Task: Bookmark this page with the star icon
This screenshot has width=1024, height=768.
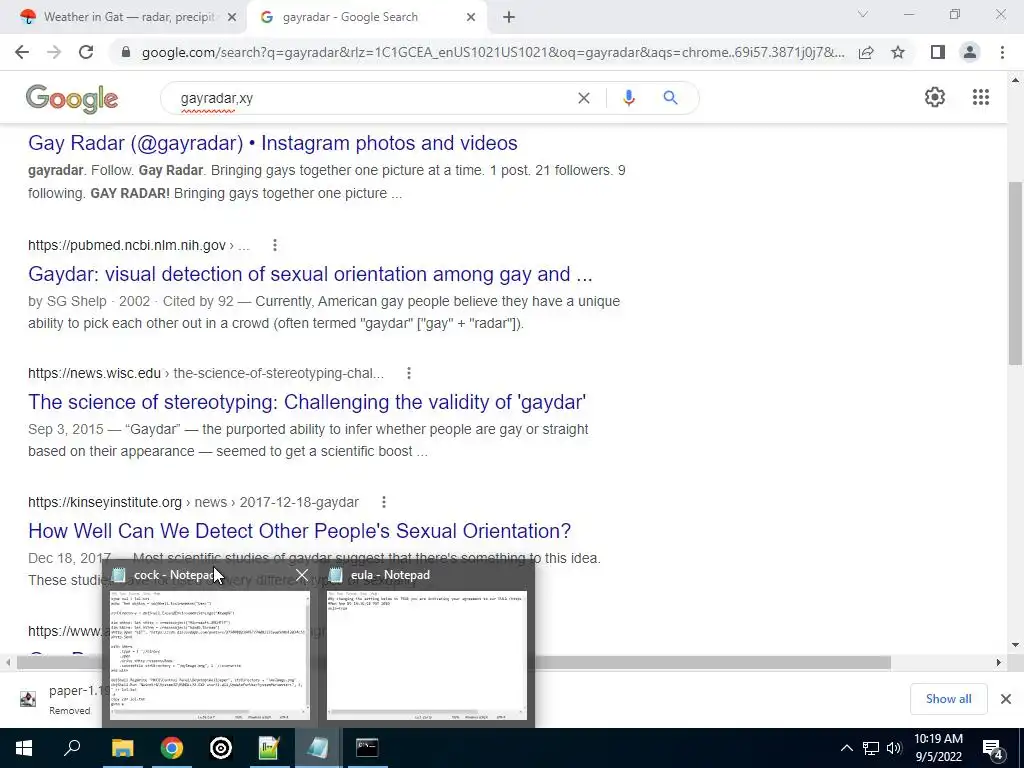Action: click(898, 52)
